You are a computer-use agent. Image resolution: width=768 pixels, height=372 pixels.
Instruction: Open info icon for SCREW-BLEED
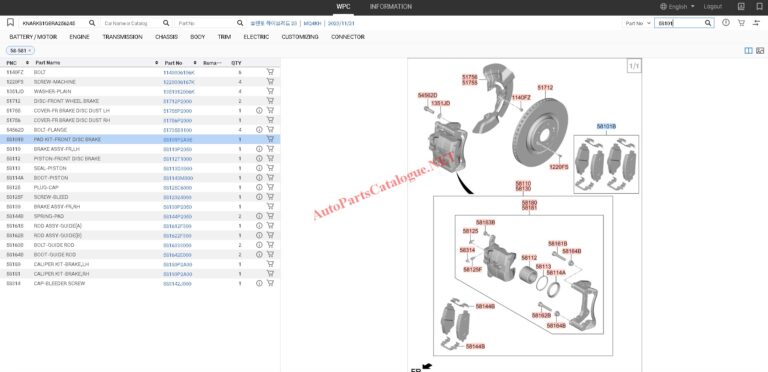pyautogui.click(x=259, y=197)
